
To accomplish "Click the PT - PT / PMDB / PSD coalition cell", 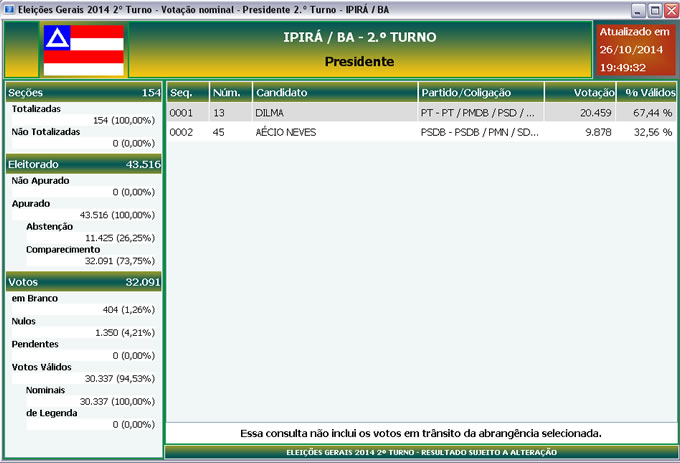I will point(477,113).
